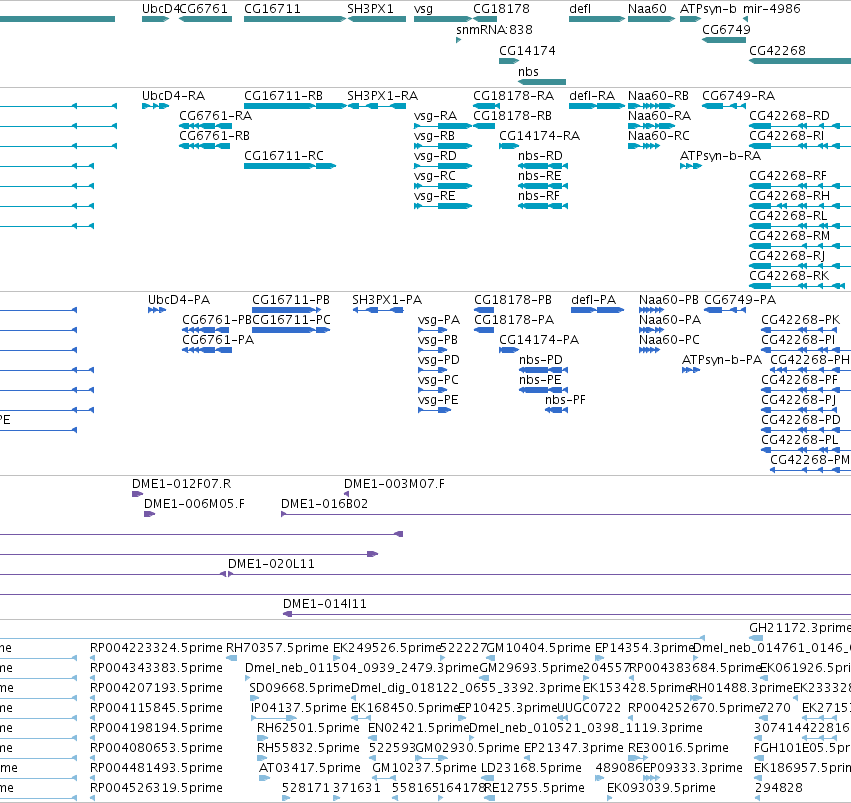Click the RH70357.5prime EST label

point(277,648)
